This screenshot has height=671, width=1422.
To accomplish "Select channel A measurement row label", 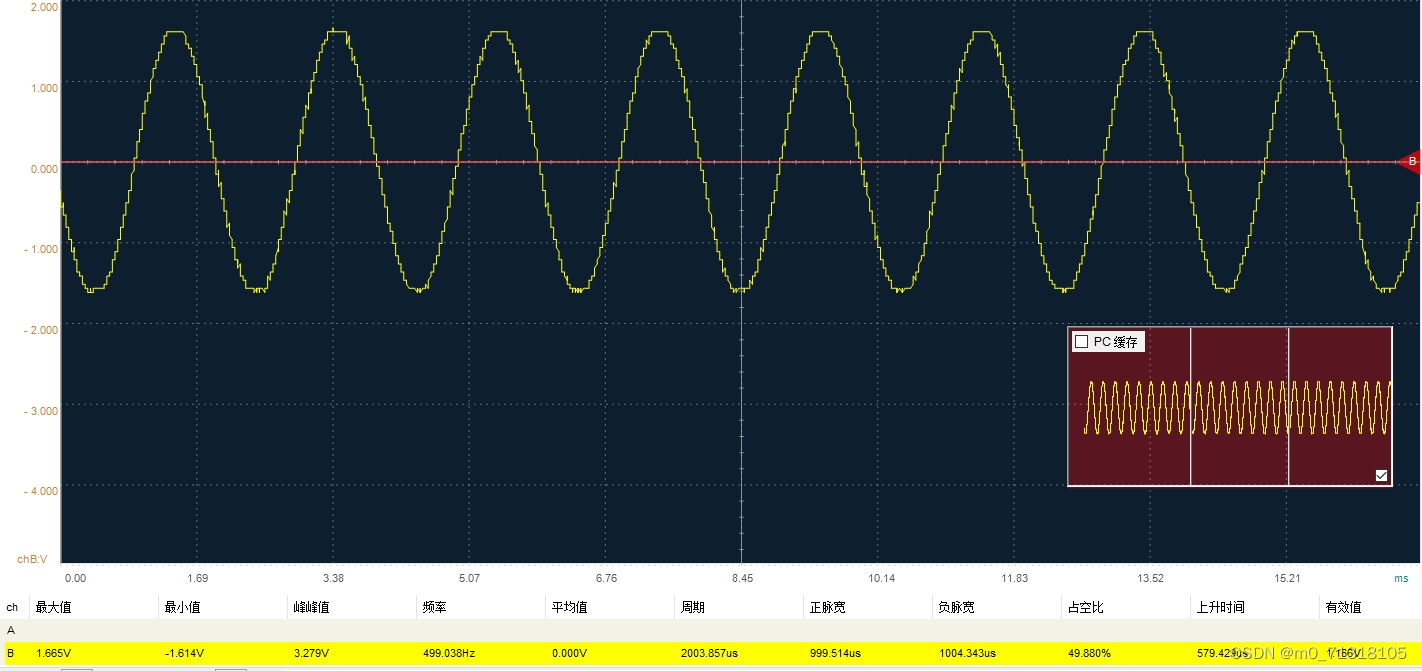I will pos(11,630).
